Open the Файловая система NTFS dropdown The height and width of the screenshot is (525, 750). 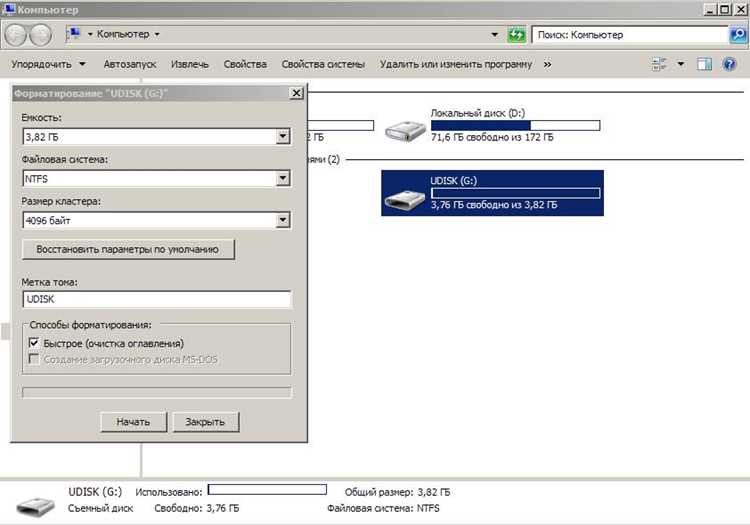point(283,179)
